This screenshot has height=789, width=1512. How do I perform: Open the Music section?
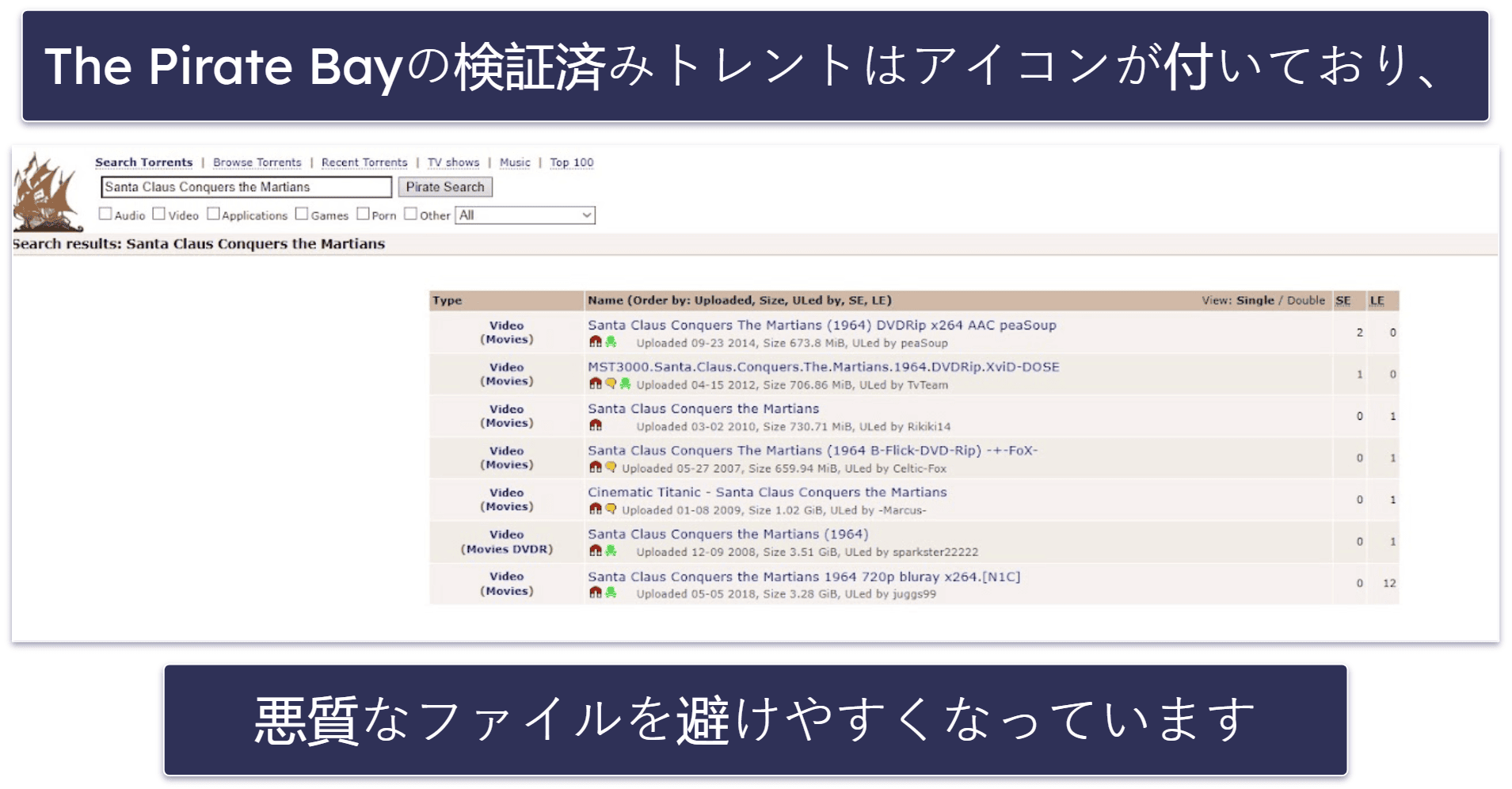pyautogui.click(x=515, y=162)
